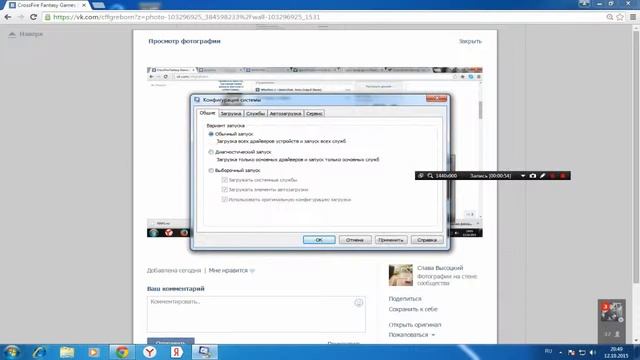Open the Общие tab
The height and width of the screenshot is (360, 640).
click(x=207, y=113)
